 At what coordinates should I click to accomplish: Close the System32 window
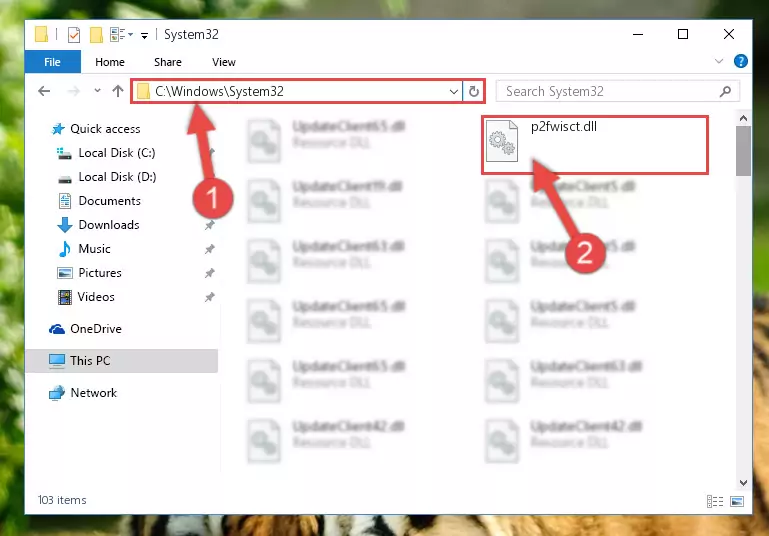tap(729, 34)
